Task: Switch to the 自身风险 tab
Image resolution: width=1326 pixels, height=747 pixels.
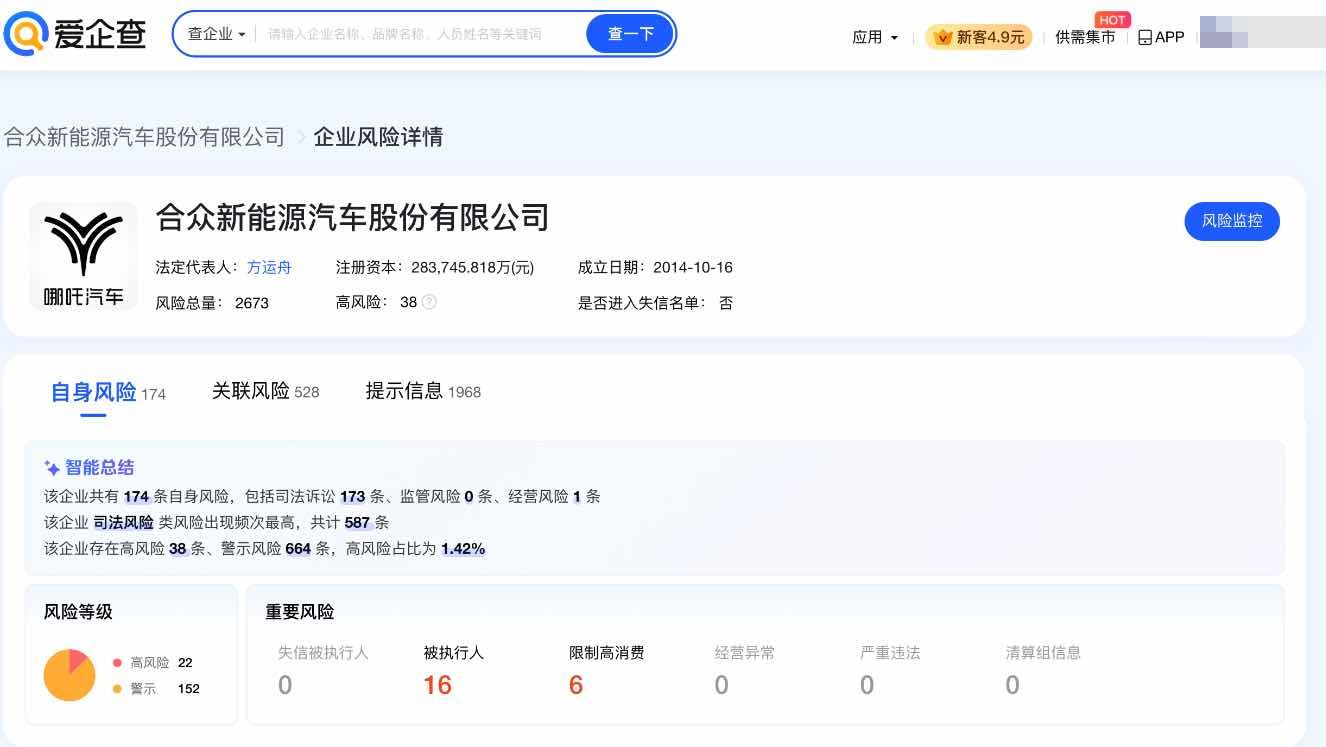Action: (x=94, y=392)
